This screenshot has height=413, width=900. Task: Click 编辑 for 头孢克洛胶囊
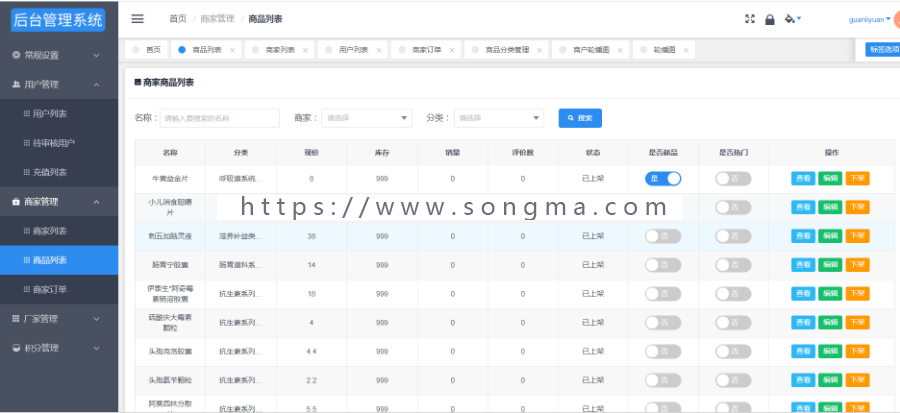830,351
